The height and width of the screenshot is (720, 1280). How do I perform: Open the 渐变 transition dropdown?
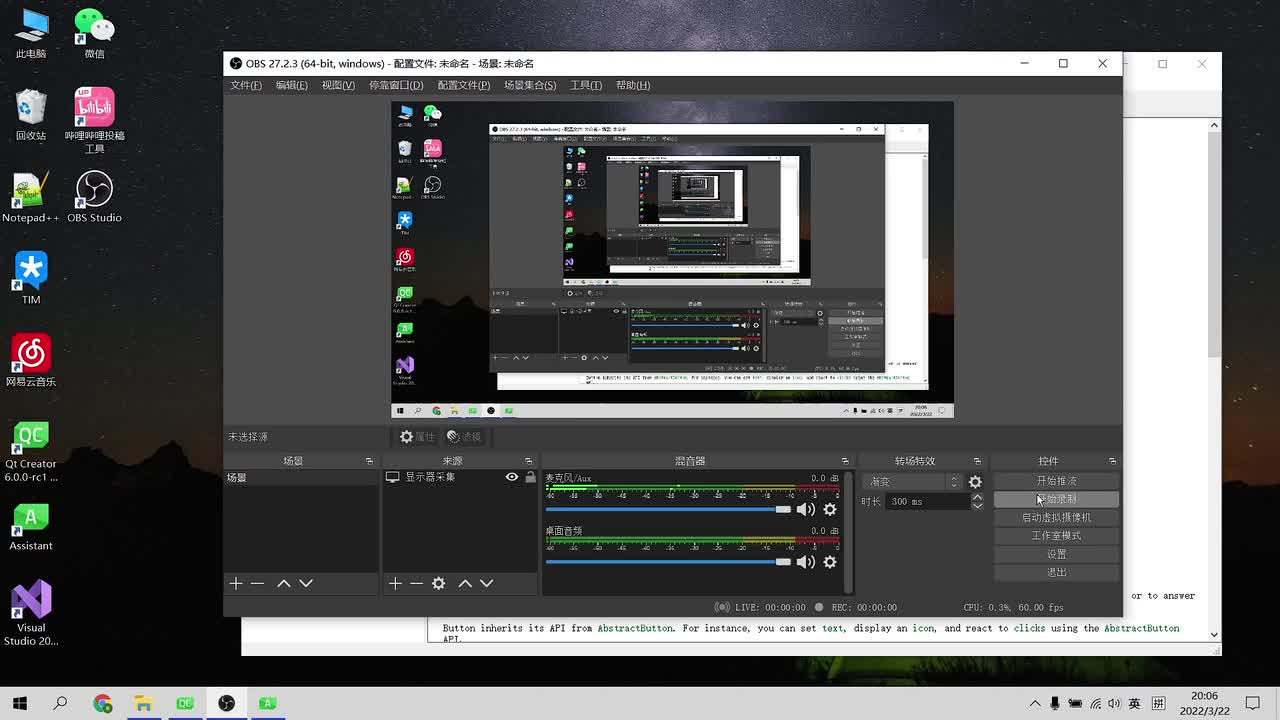point(912,482)
